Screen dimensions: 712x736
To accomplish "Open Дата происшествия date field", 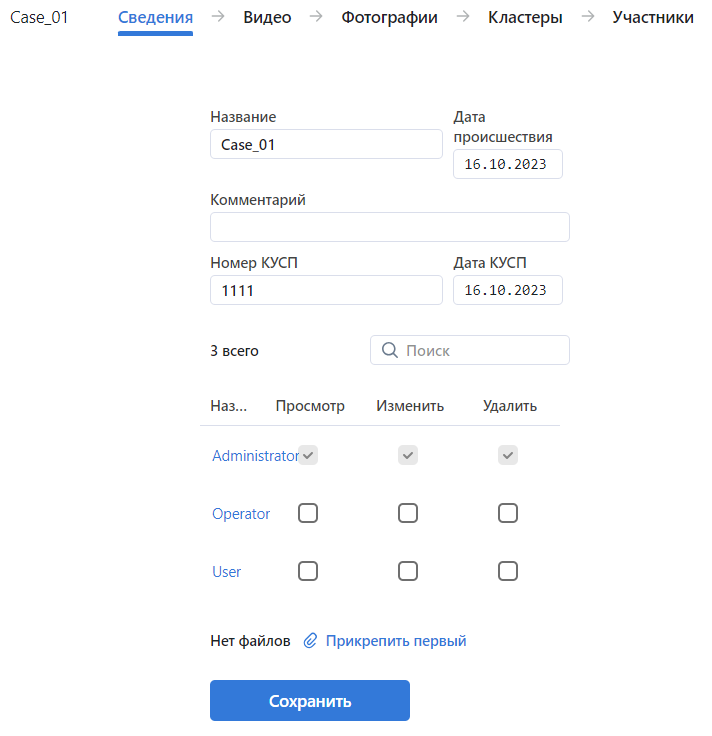I will coord(508,164).
